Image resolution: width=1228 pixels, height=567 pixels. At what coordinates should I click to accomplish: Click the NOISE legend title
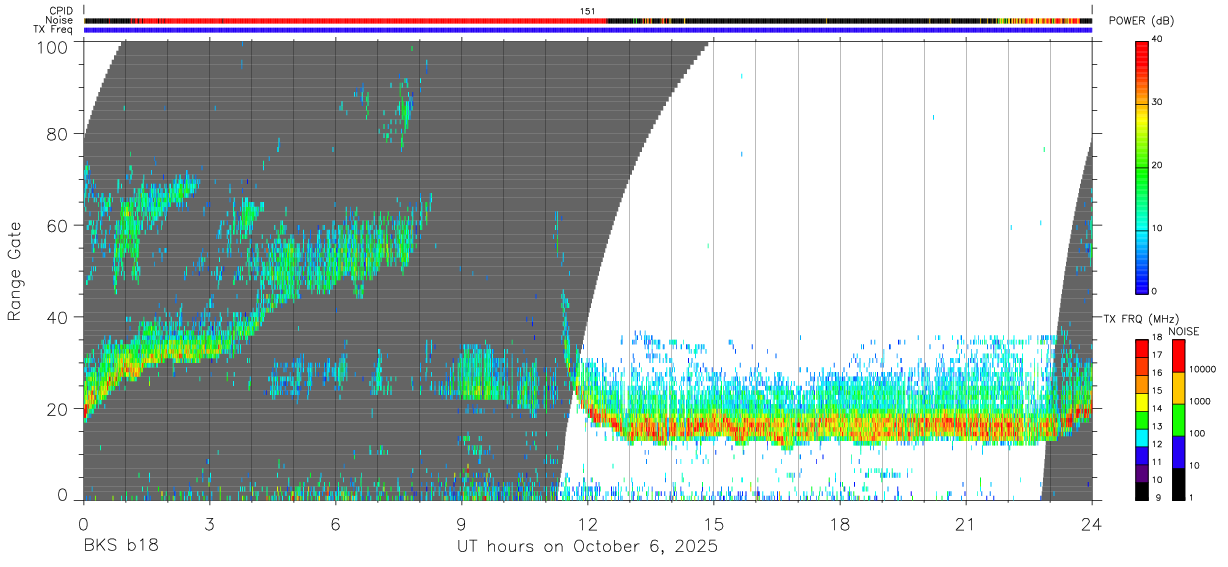(x=1183, y=331)
